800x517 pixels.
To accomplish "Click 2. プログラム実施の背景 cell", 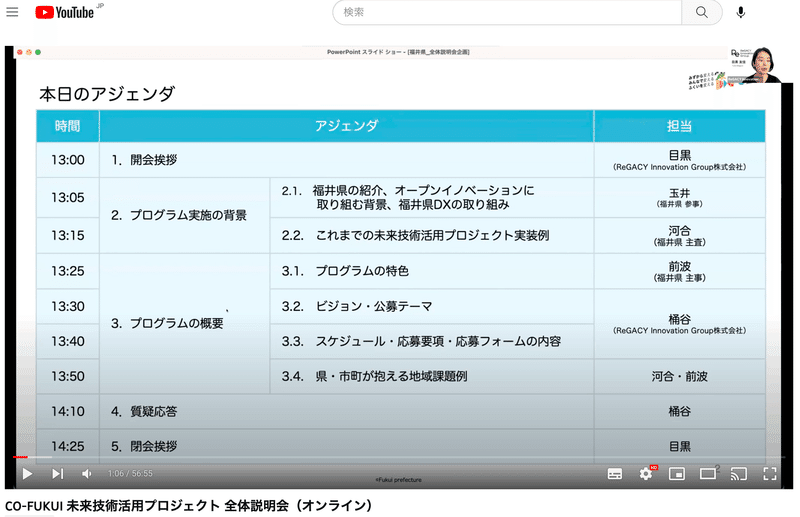I will pos(185,215).
